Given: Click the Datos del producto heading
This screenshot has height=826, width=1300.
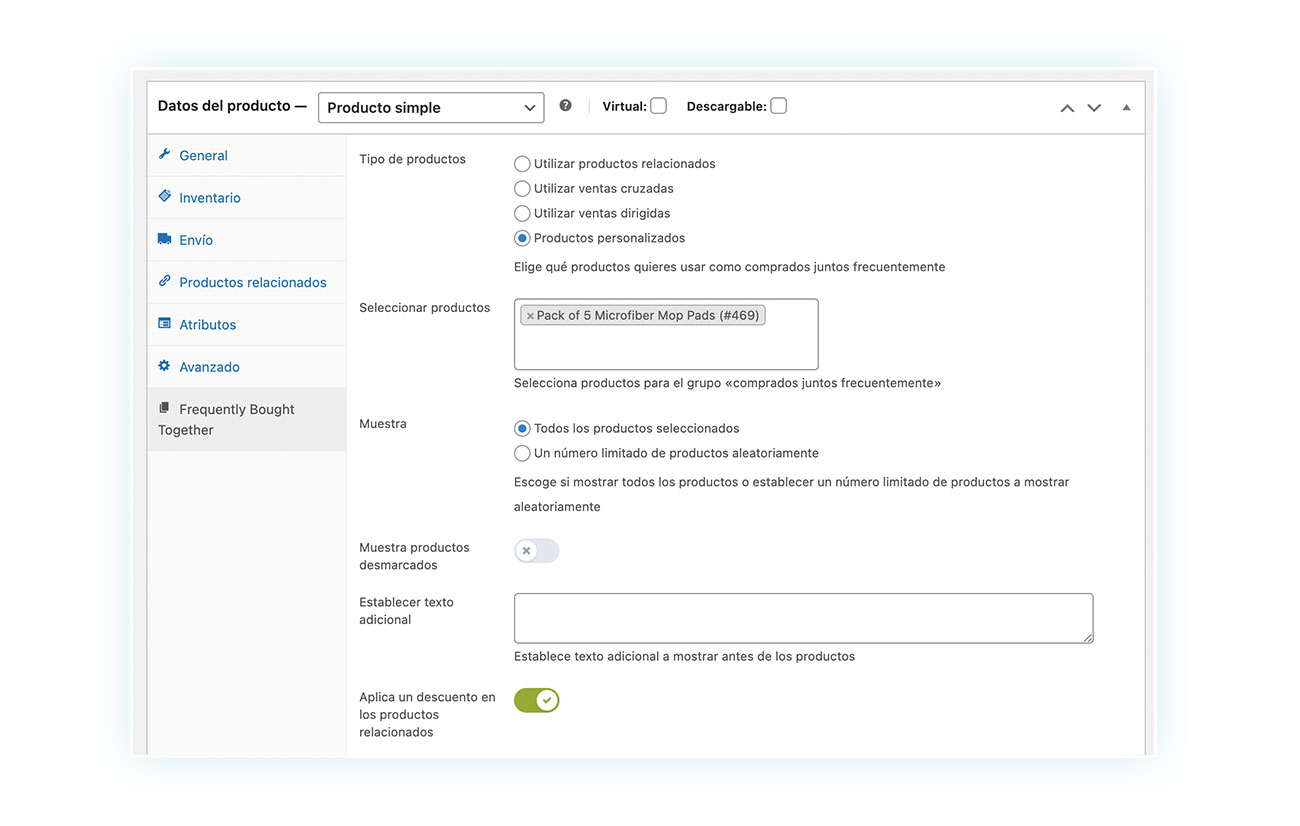Looking at the screenshot, I should tap(232, 106).
